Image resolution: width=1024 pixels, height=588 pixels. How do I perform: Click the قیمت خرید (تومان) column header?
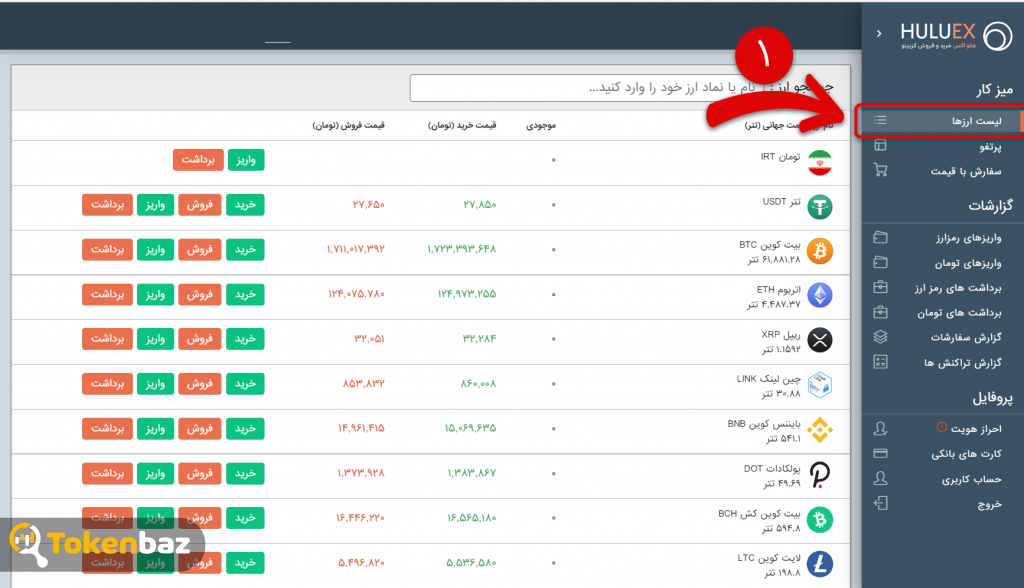(462, 125)
